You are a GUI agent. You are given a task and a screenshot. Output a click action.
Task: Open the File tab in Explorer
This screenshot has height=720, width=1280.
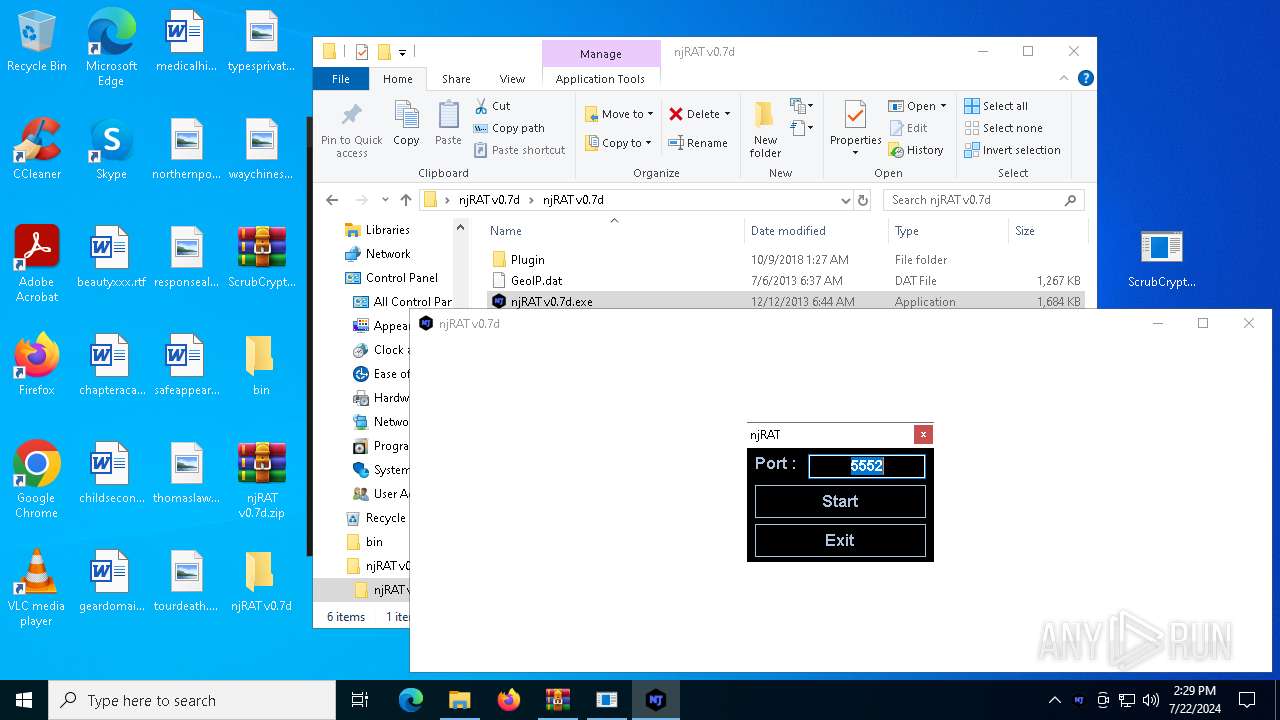(341, 79)
